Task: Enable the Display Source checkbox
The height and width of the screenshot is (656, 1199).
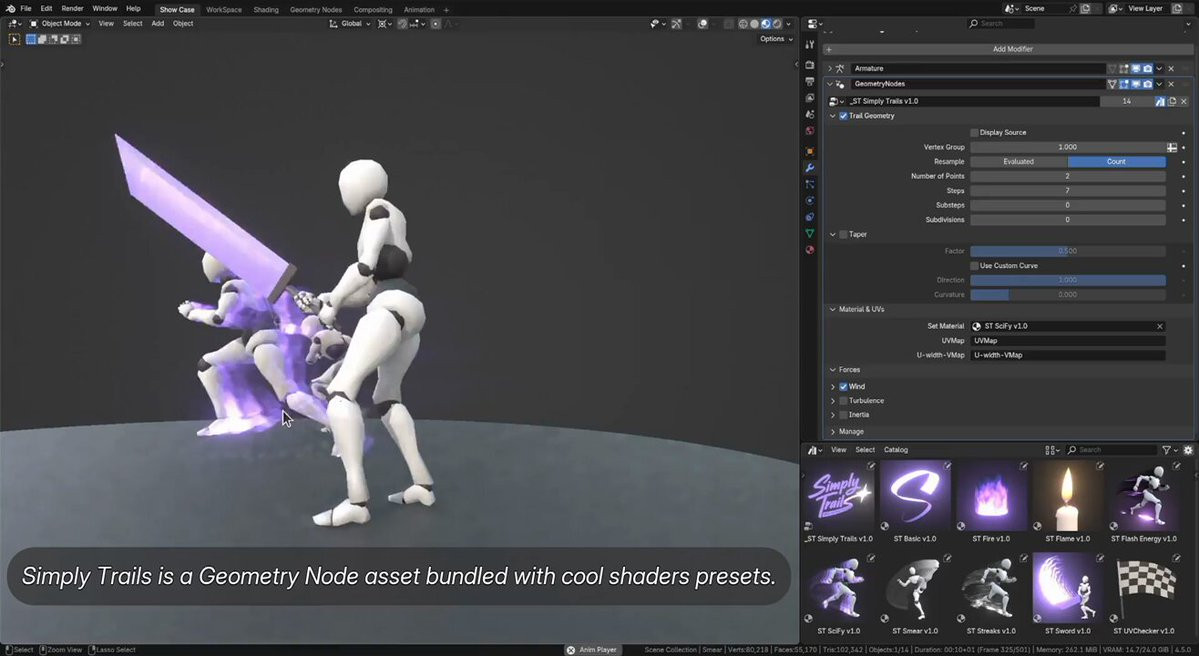Action: click(974, 132)
